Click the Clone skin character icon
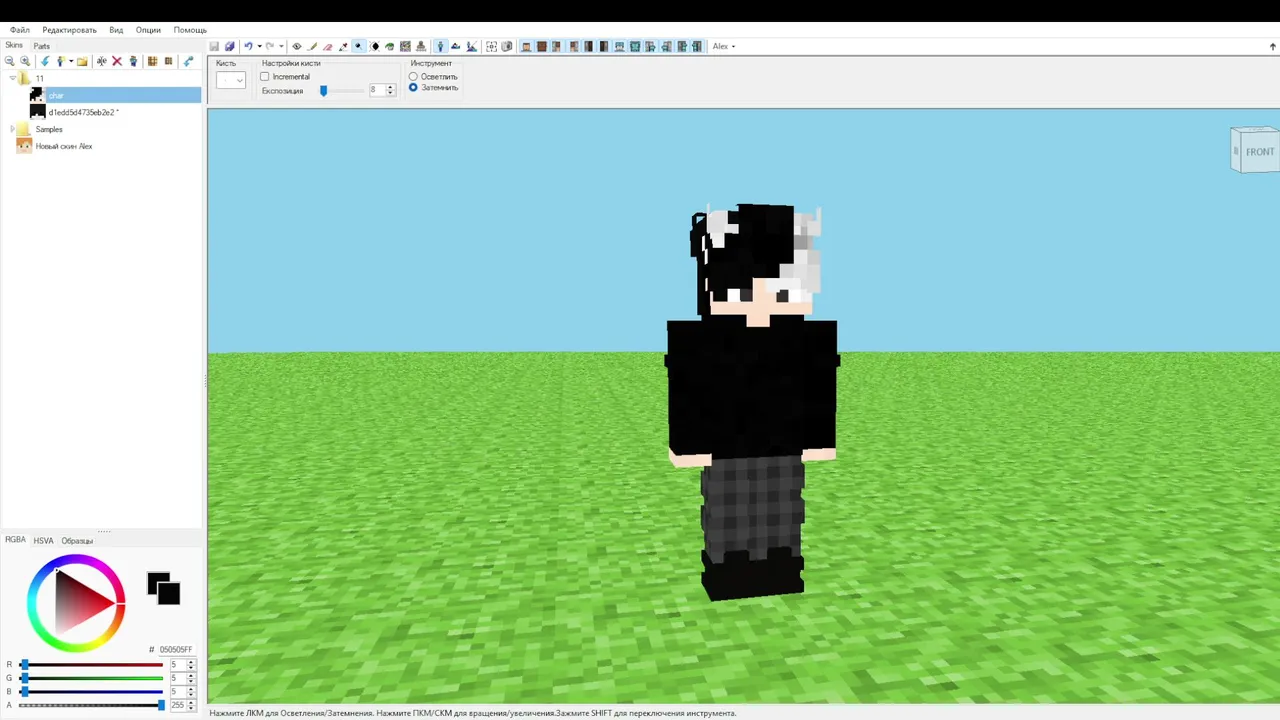 133,61
